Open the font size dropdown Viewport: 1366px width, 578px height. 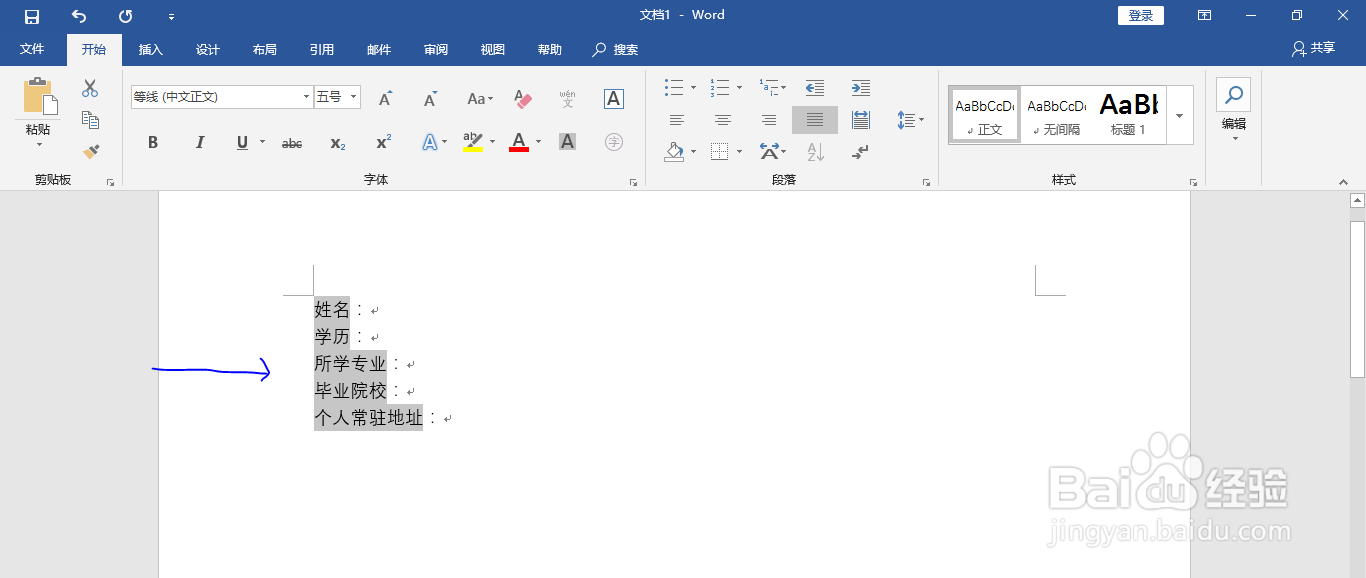click(353, 96)
